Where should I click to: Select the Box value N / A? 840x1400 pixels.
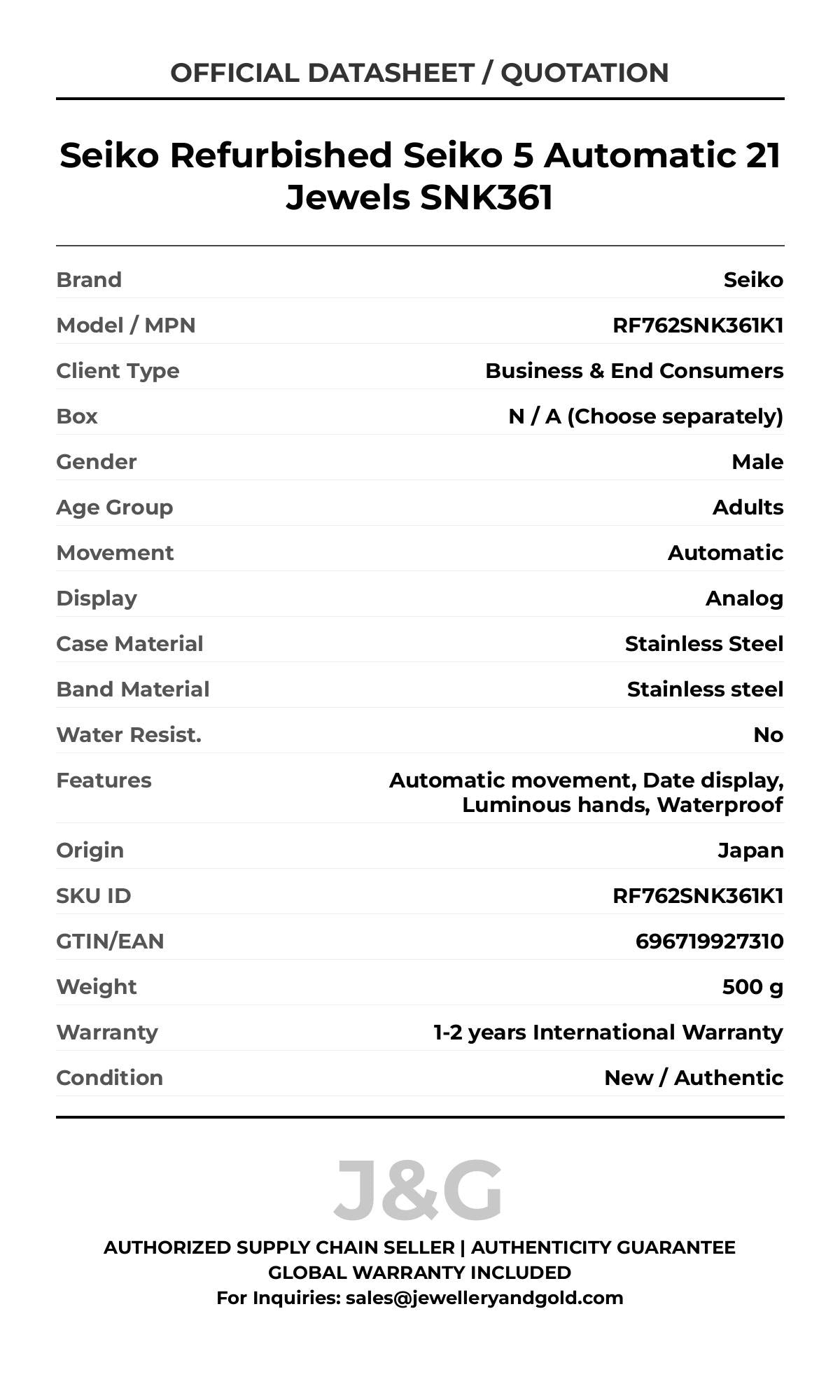645,416
